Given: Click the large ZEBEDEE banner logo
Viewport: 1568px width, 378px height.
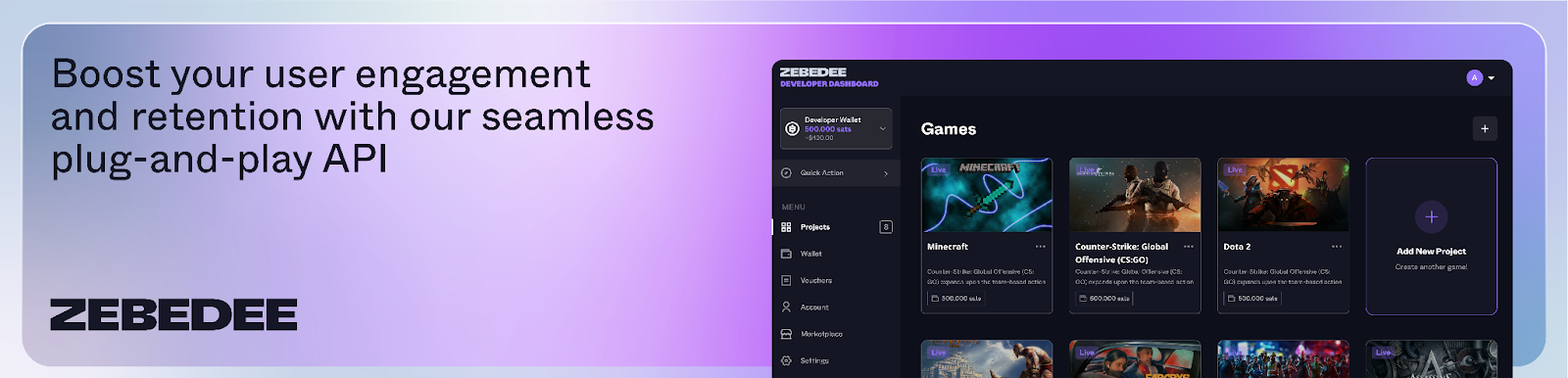Looking at the screenshot, I should click(x=173, y=315).
